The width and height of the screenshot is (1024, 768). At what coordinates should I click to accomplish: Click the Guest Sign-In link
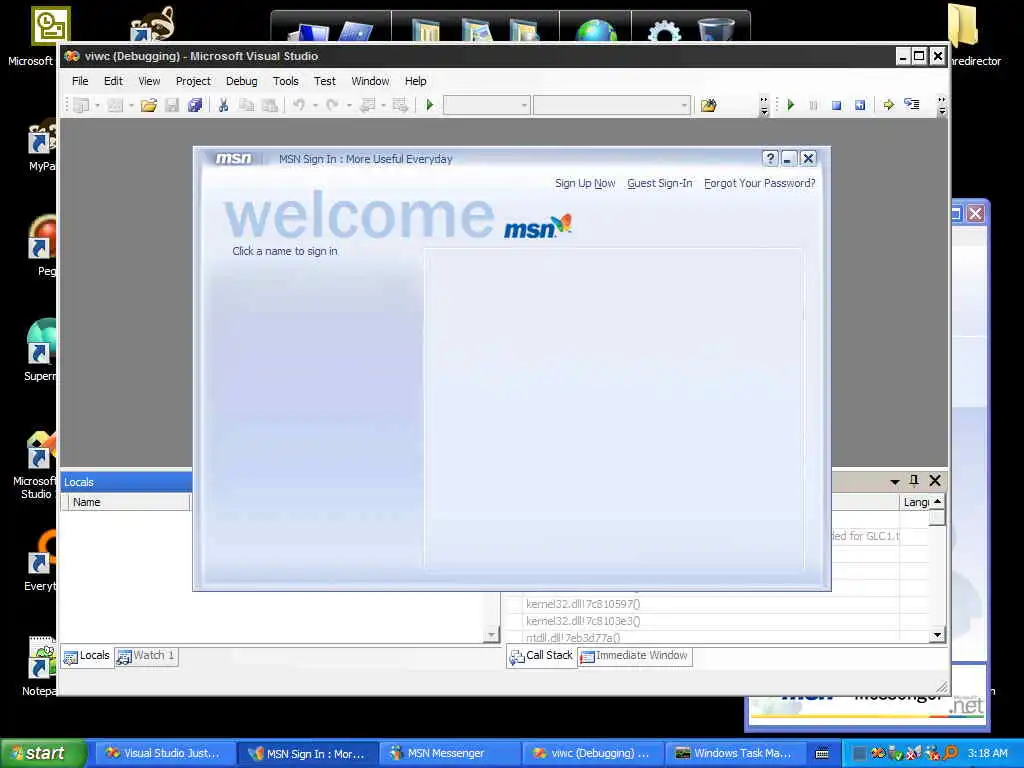click(x=660, y=184)
